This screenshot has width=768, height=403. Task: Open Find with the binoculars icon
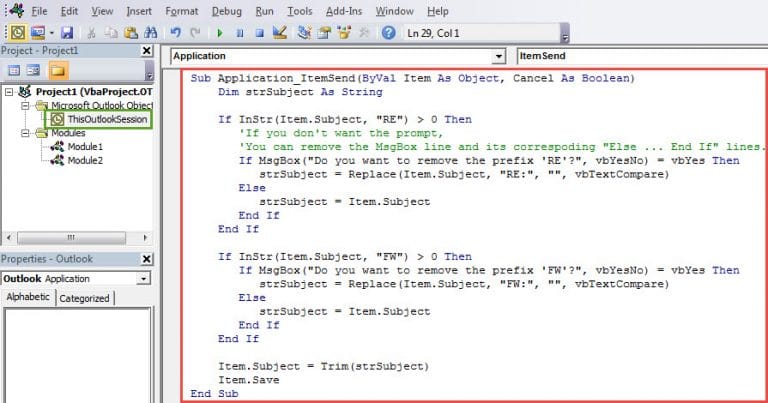click(x=150, y=33)
